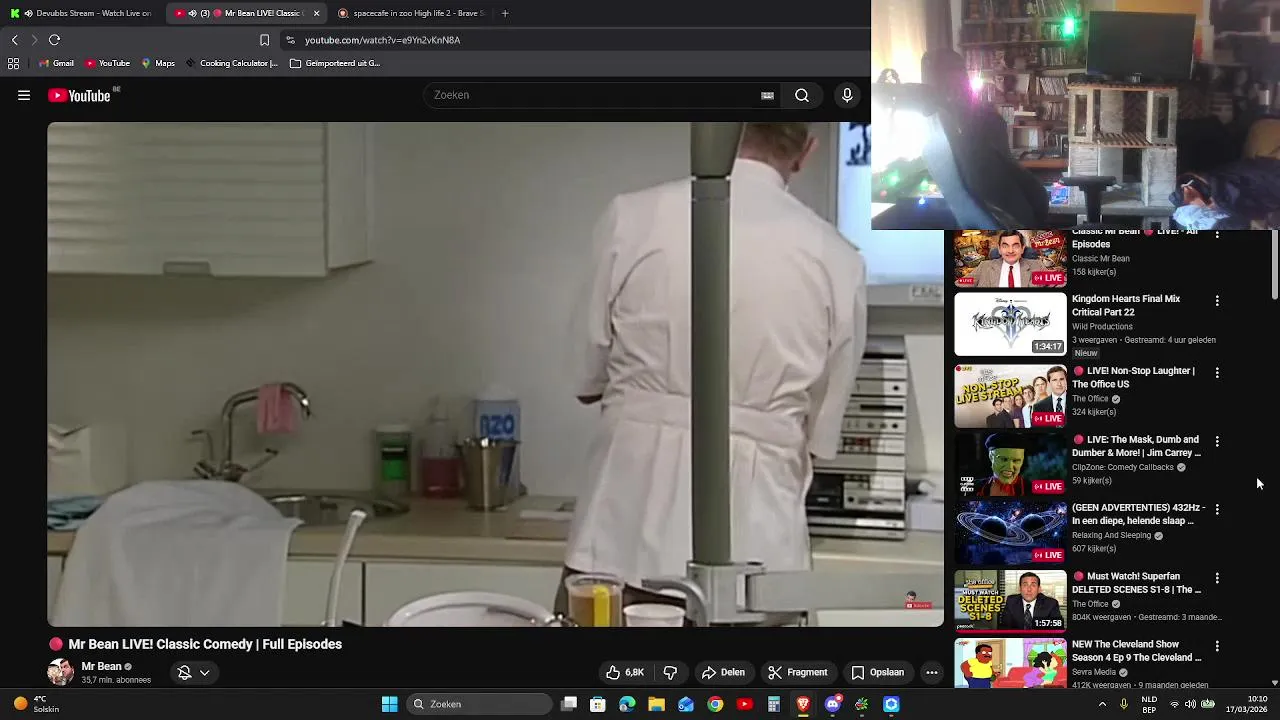Dislike the video with thumbs-down button

coord(670,672)
